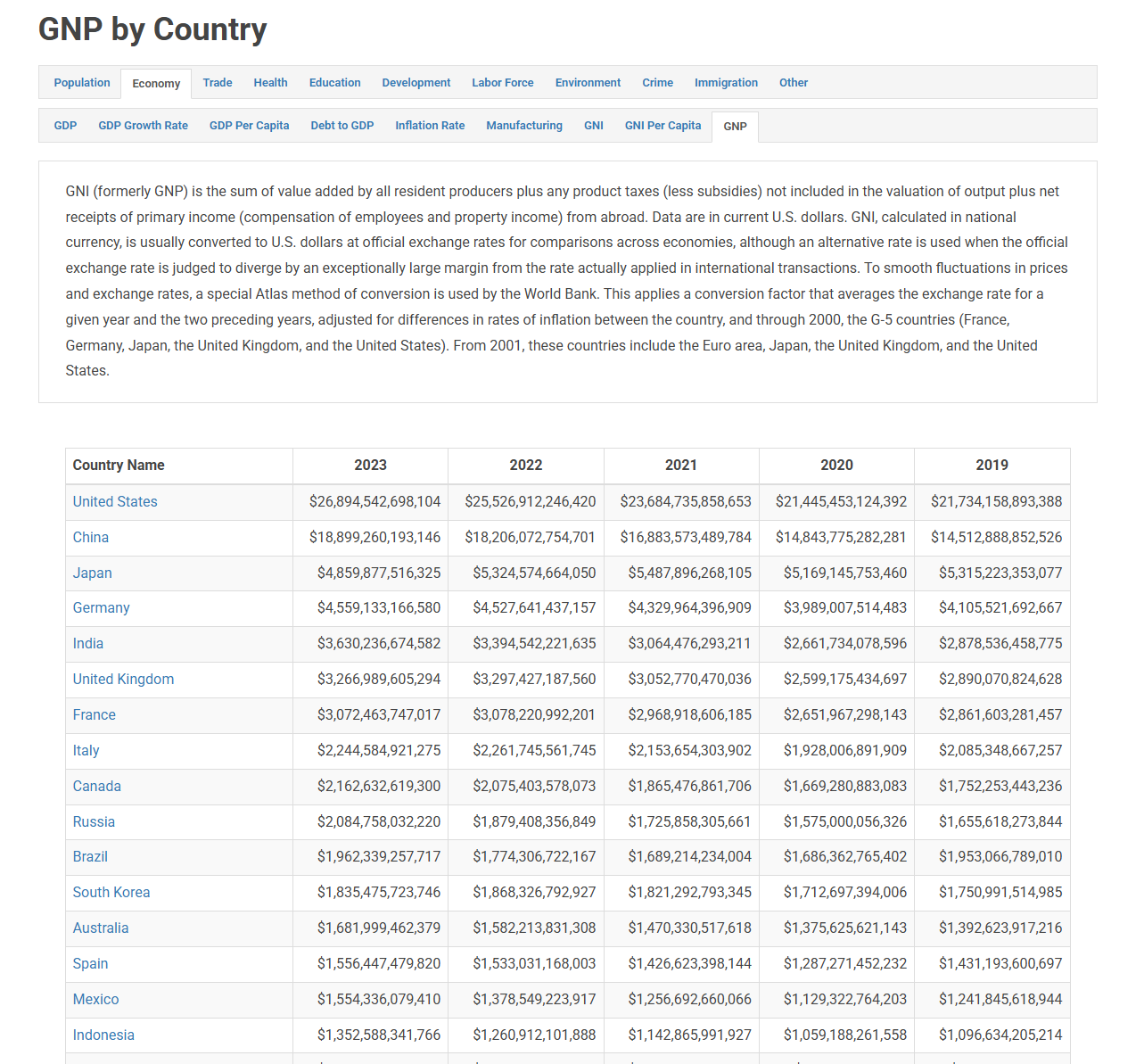Image resolution: width=1144 pixels, height=1064 pixels.
Task: Follow the China country link
Action: pos(91,537)
